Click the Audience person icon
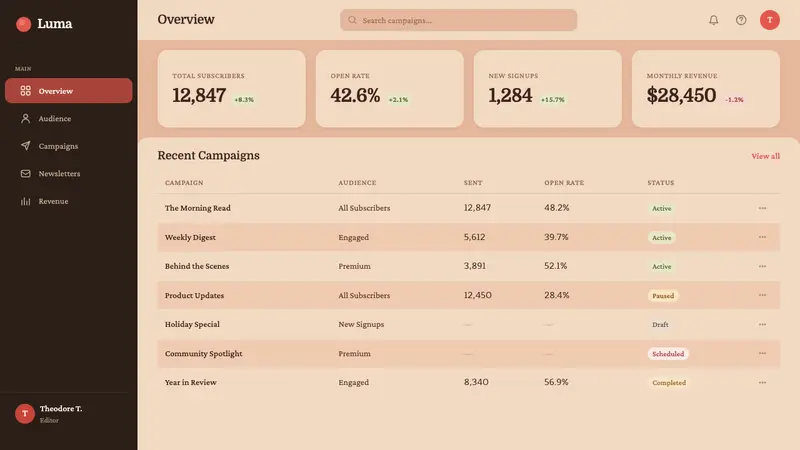This screenshot has height=450, width=800. (26, 118)
